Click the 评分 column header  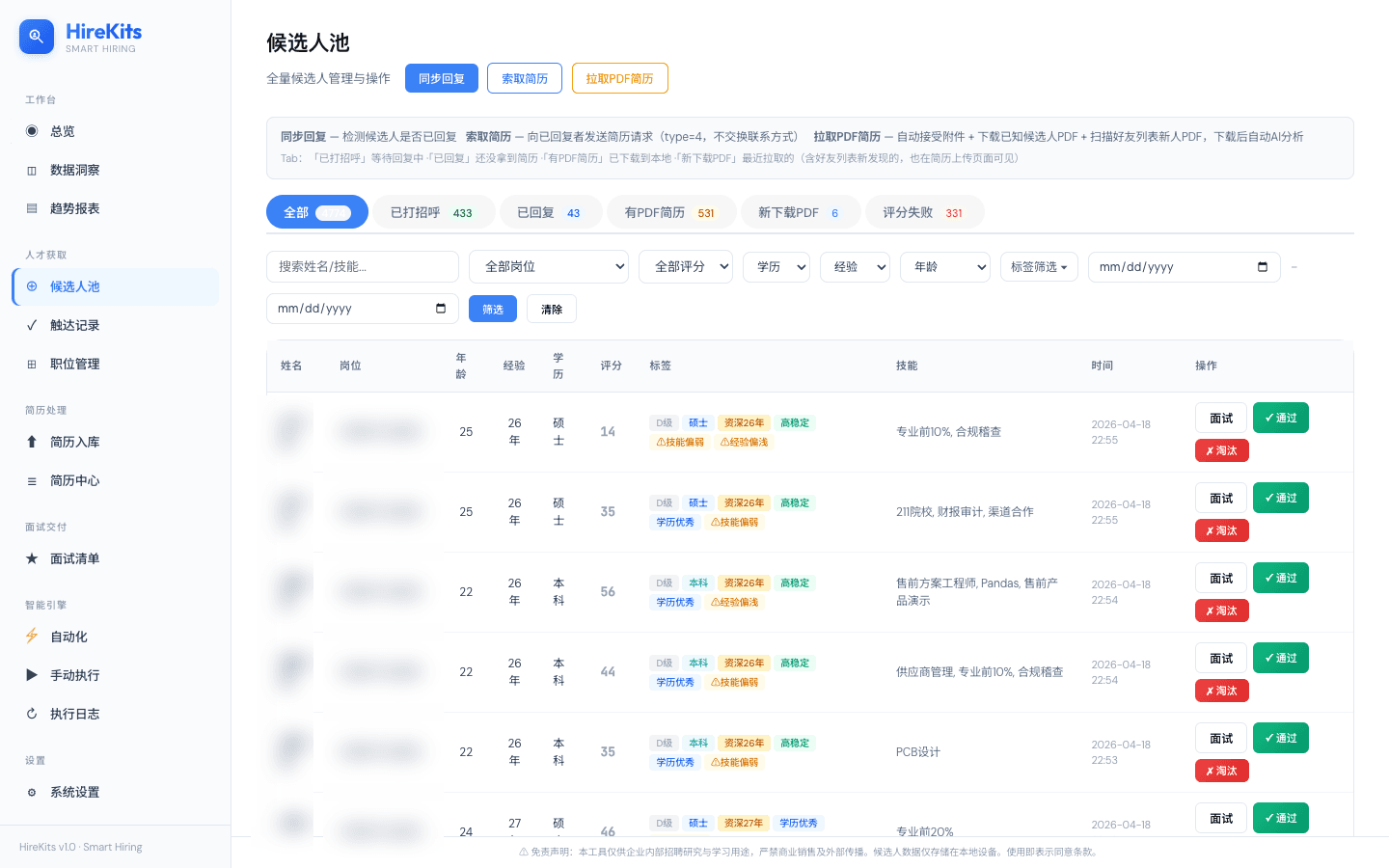(612, 366)
